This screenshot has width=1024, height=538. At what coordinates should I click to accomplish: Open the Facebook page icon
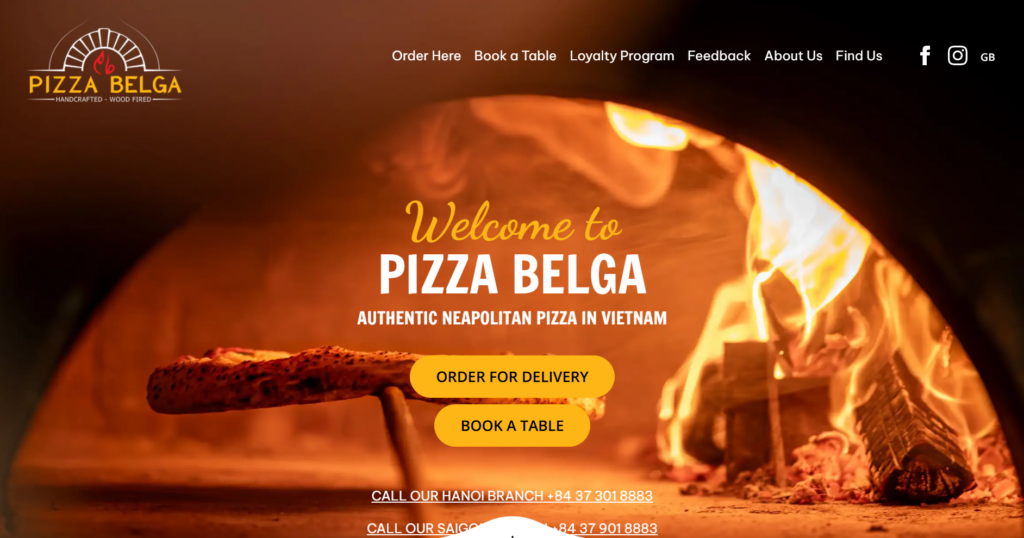click(925, 56)
